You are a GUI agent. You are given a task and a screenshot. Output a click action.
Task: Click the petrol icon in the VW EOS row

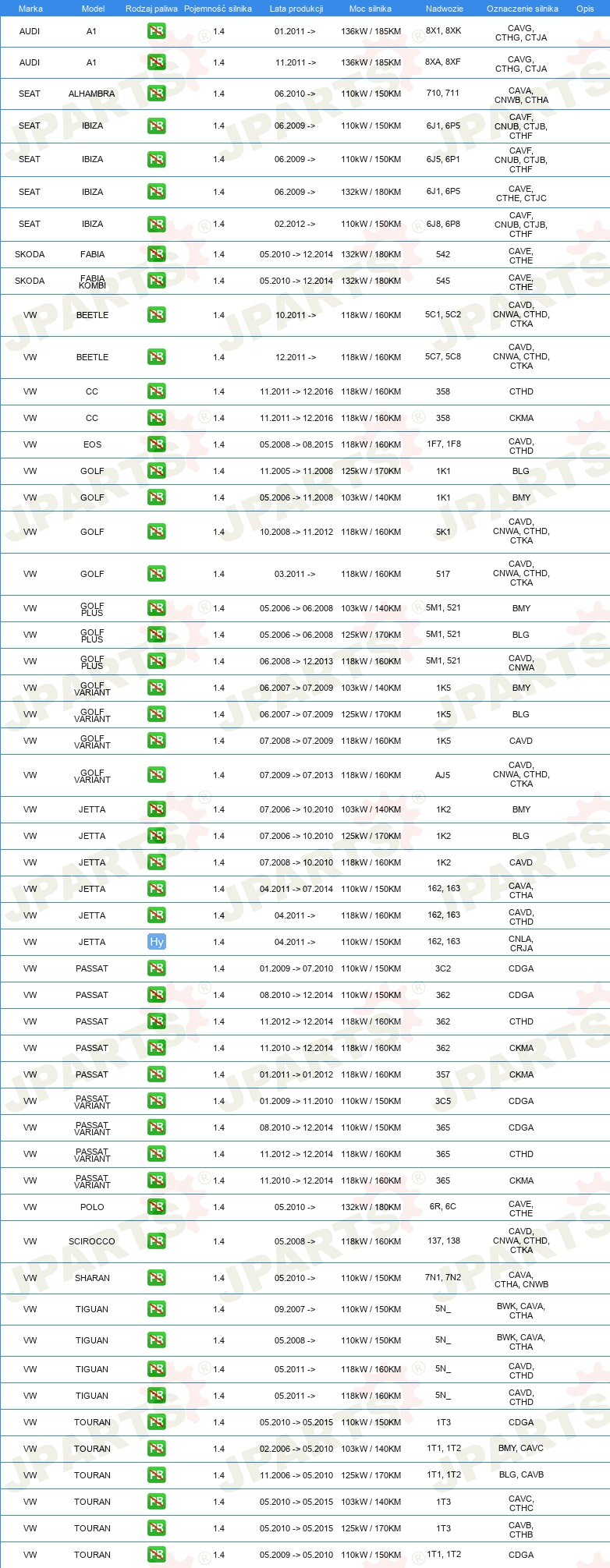tap(156, 444)
